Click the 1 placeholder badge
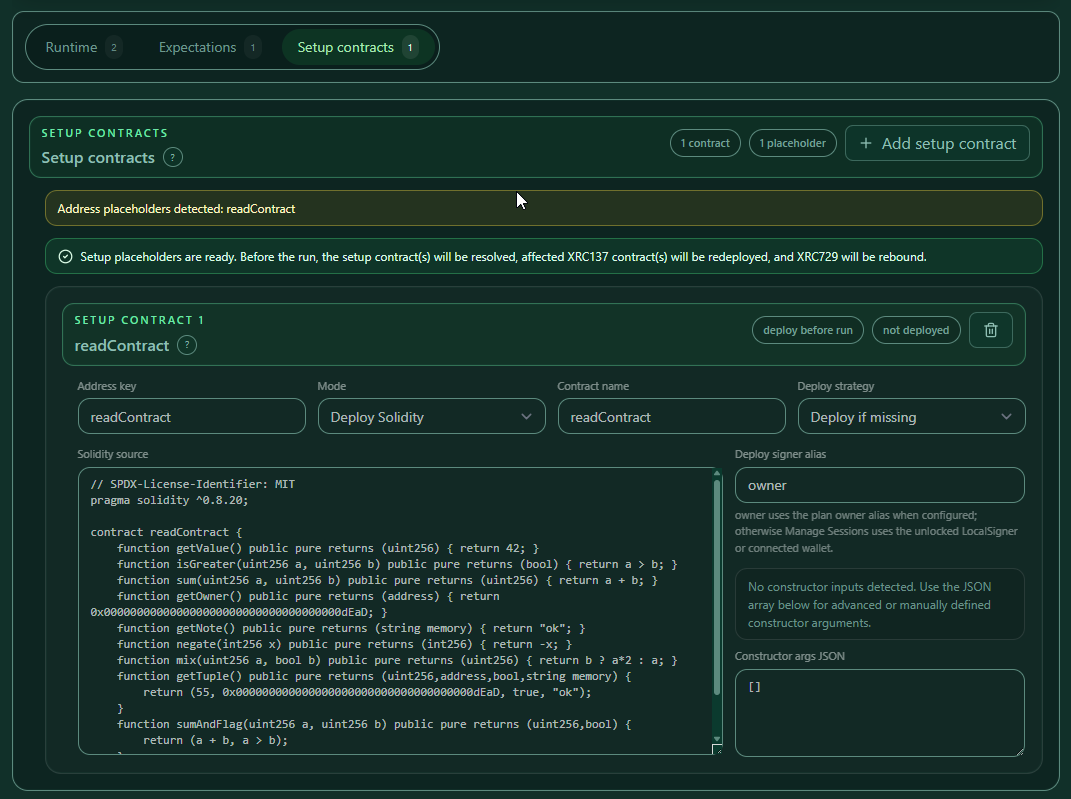 792,143
